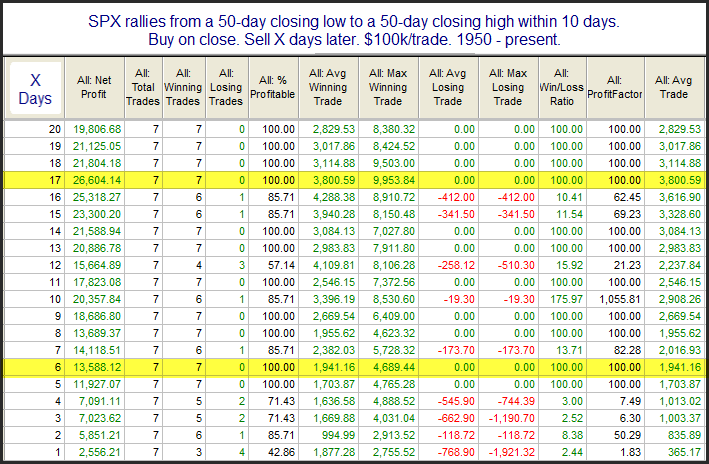Select net profit cell 21,804.18
The image size is (709, 464).
pyautogui.click(x=97, y=163)
